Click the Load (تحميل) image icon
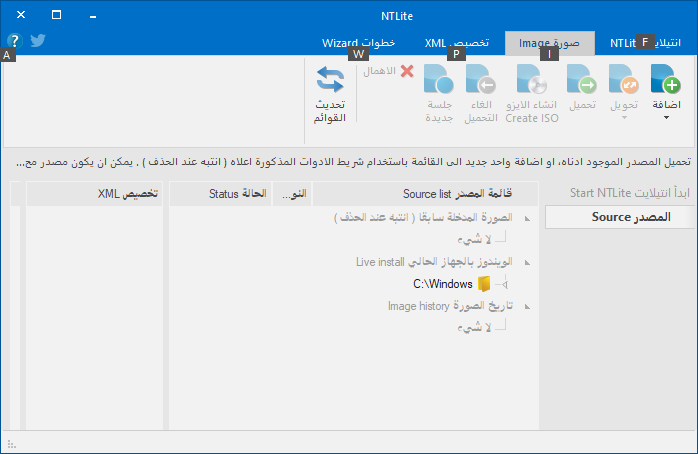This screenshot has width=698, height=454. click(x=582, y=79)
